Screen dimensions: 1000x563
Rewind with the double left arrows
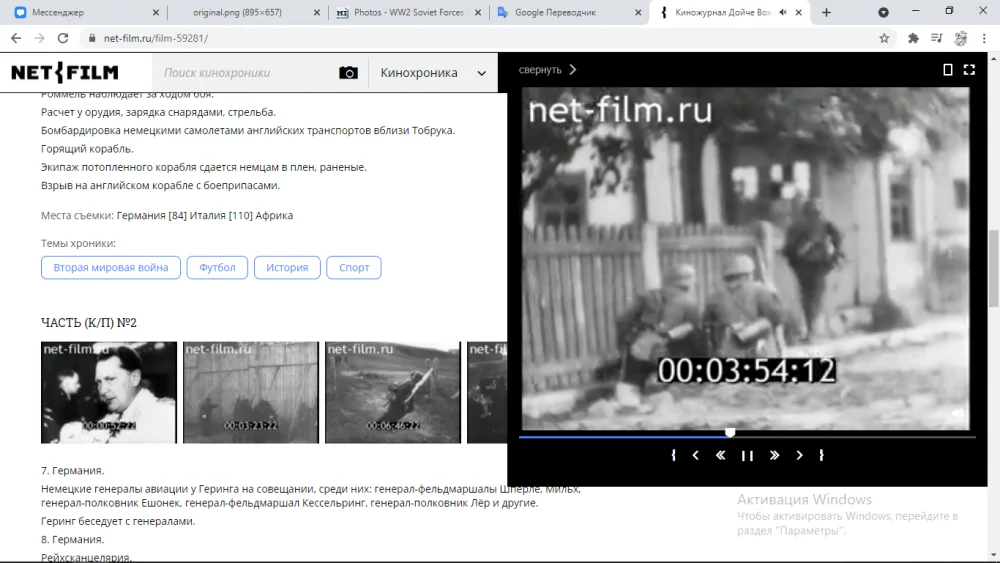coord(720,455)
